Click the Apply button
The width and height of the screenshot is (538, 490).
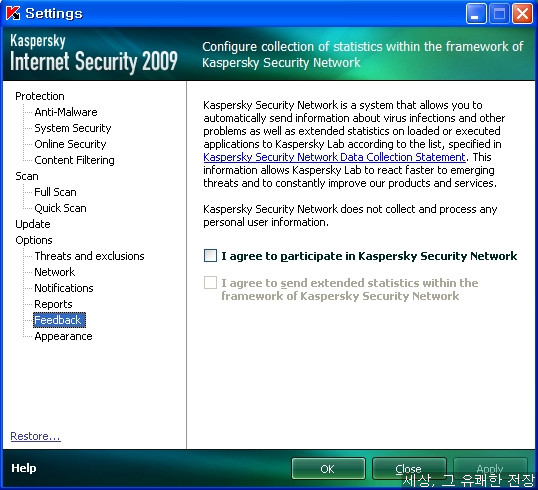coord(490,468)
